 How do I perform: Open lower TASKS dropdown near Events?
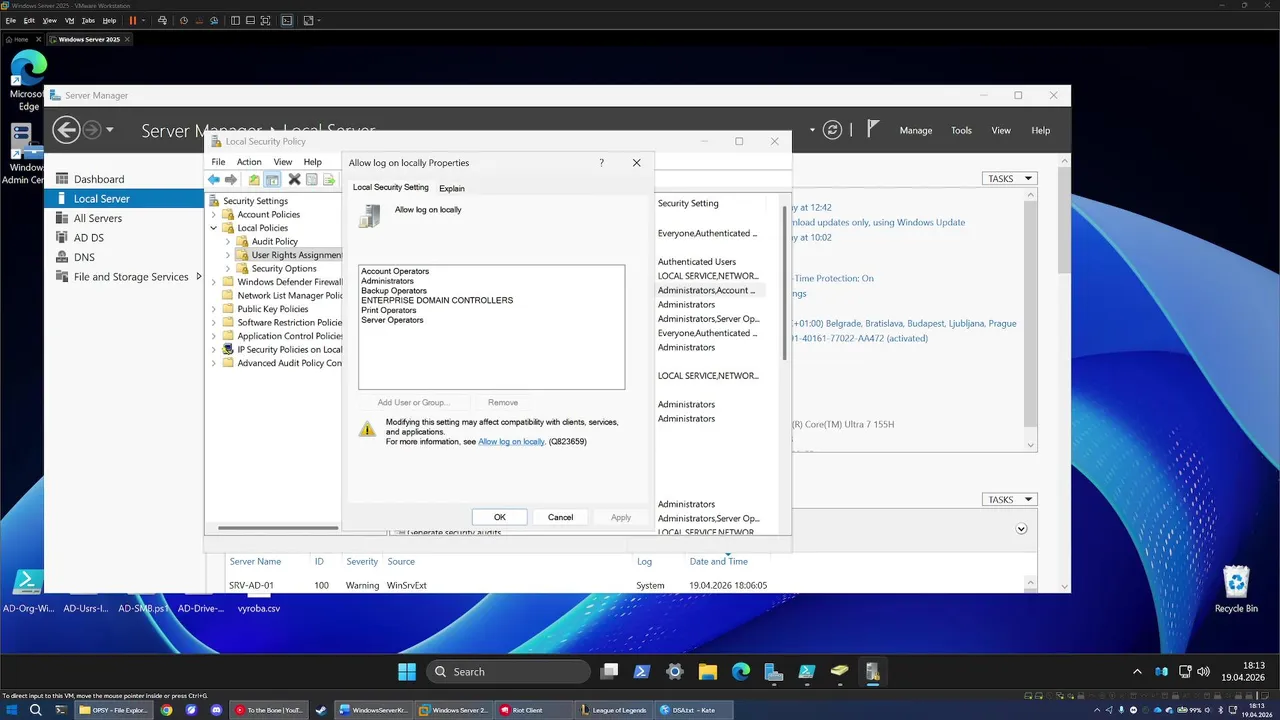[1010, 499]
